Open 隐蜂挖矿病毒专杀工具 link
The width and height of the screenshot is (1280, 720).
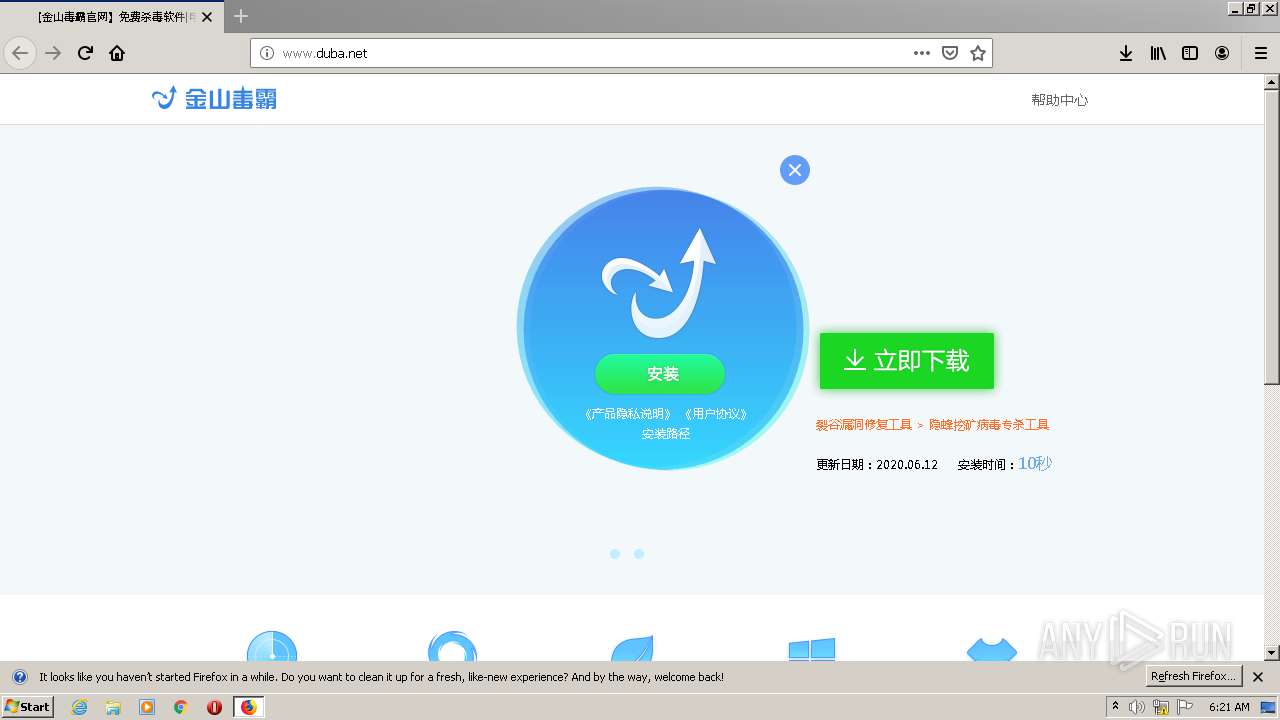coord(989,425)
